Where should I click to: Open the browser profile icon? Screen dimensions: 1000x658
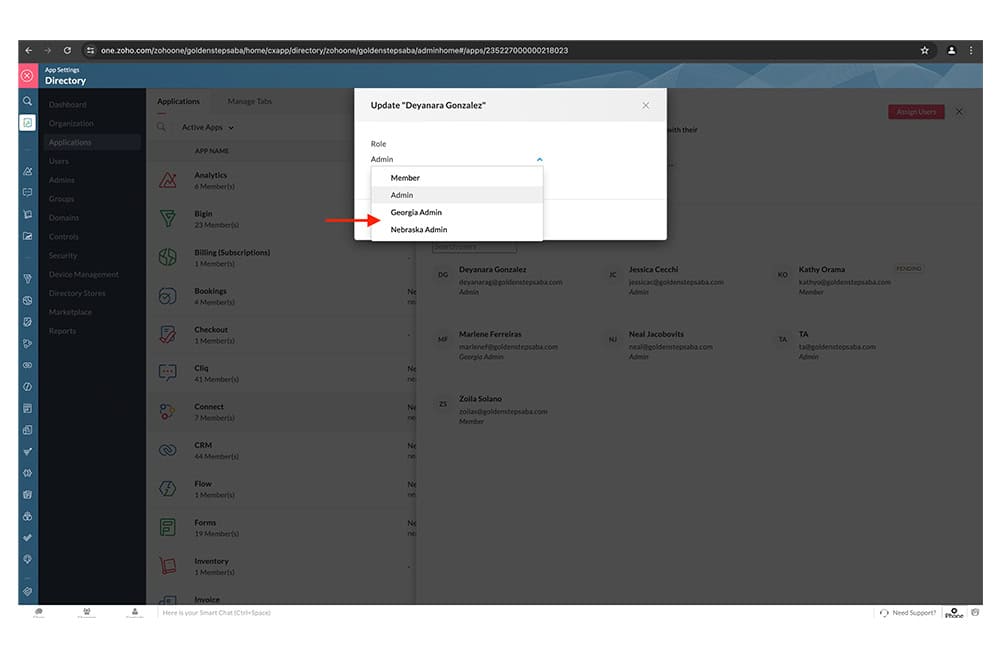[951, 50]
